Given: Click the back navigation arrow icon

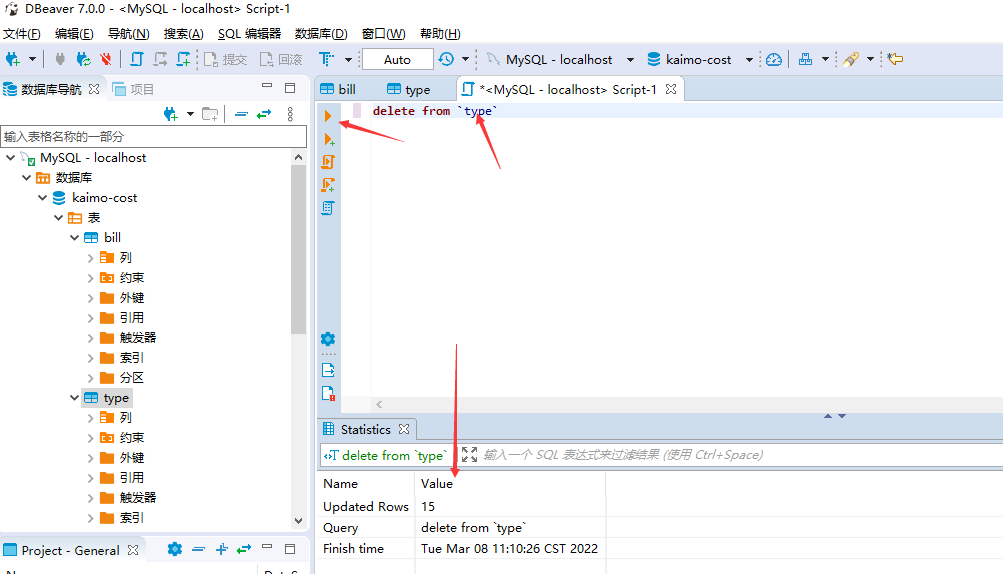Looking at the screenshot, I should coord(895,60).
